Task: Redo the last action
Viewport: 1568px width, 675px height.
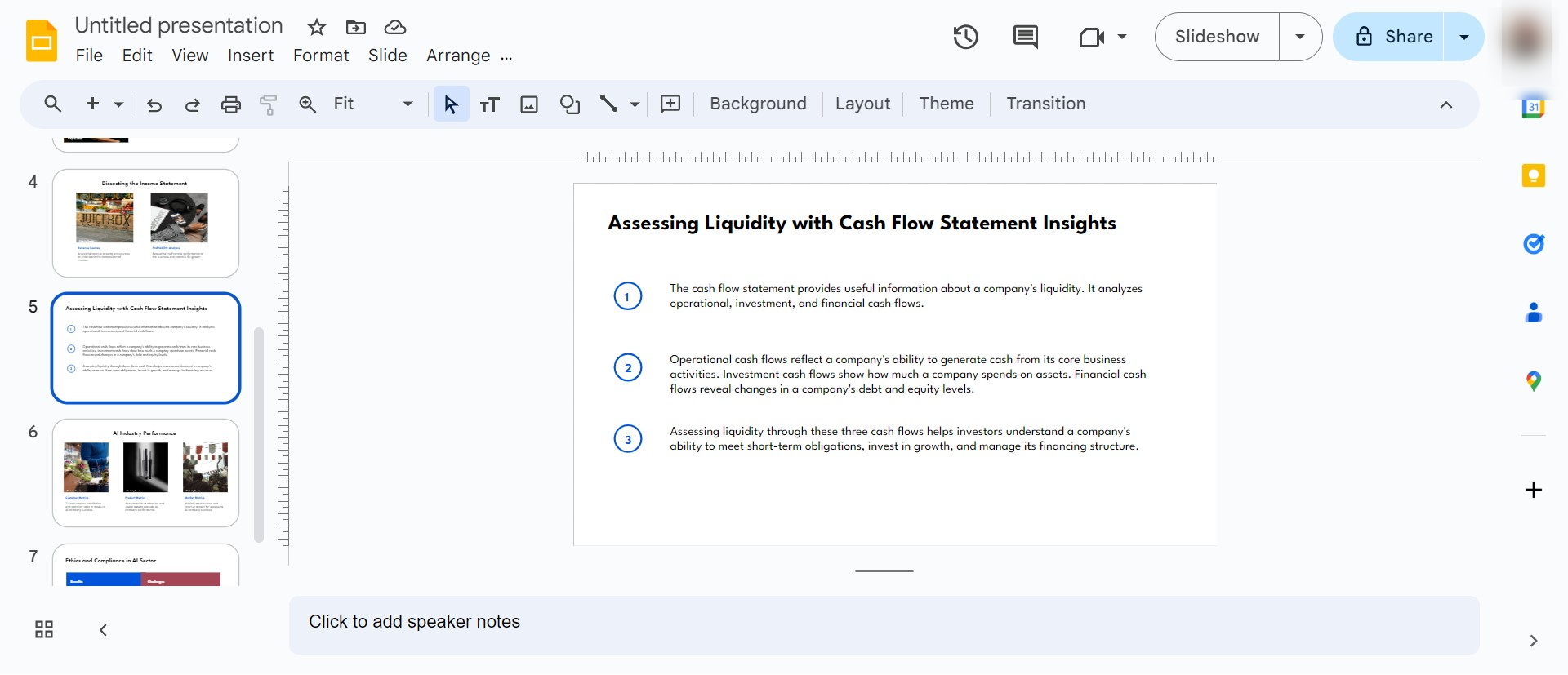Action: (x=193, y=104)
